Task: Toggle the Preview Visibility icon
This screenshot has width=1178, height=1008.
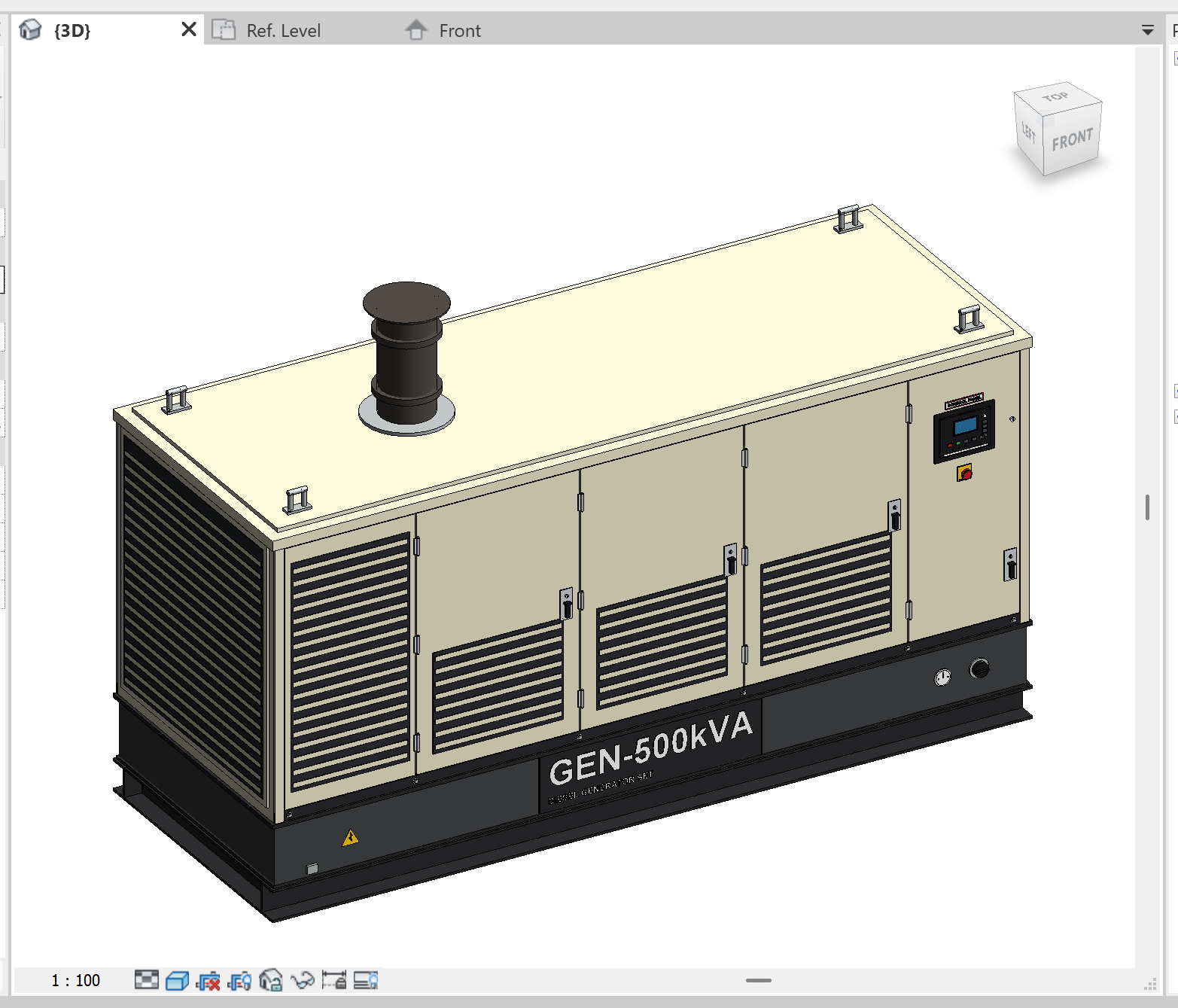Action: click(x=366, y=980)
